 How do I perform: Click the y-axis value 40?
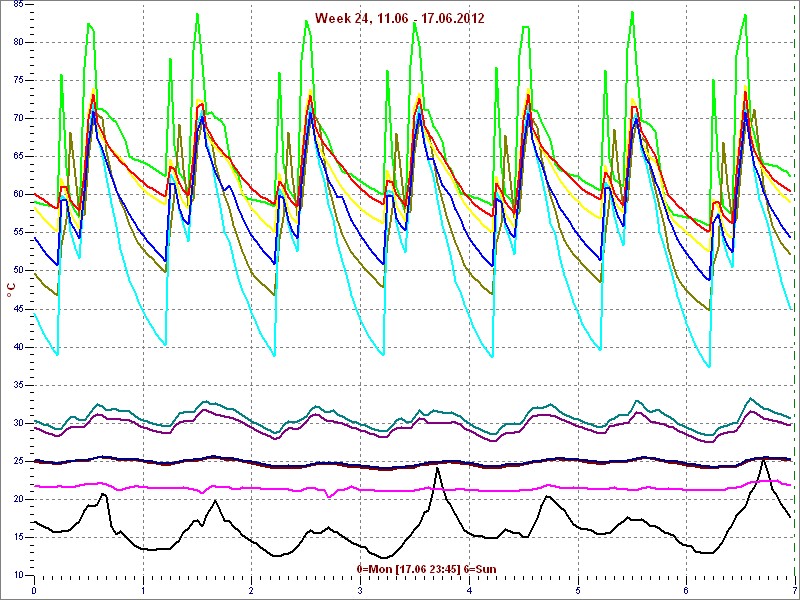pos(17,347)
